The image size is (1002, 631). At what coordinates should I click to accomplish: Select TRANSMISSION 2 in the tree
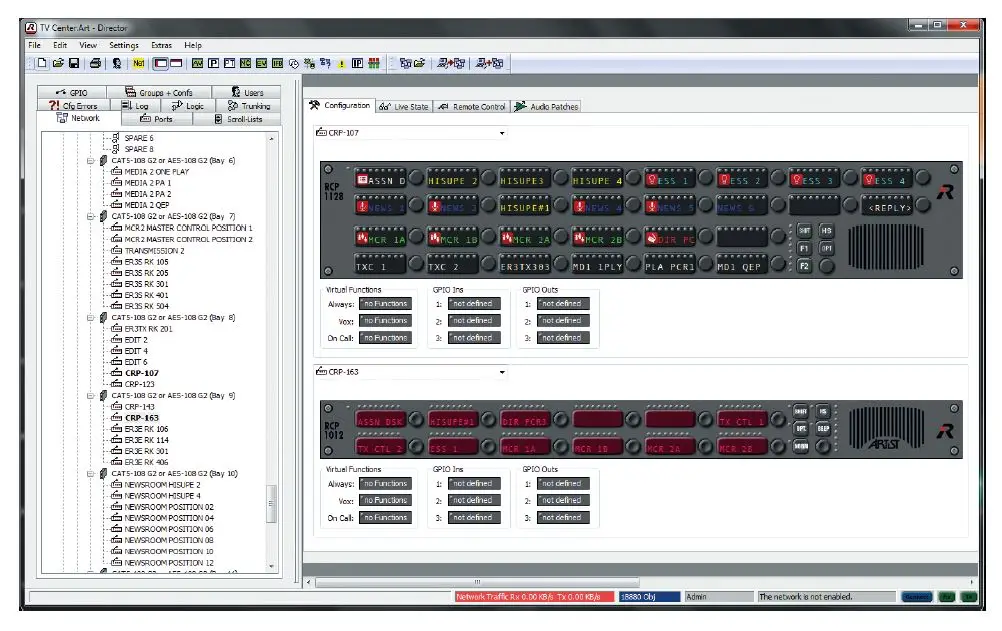click(x=154, y=251)
